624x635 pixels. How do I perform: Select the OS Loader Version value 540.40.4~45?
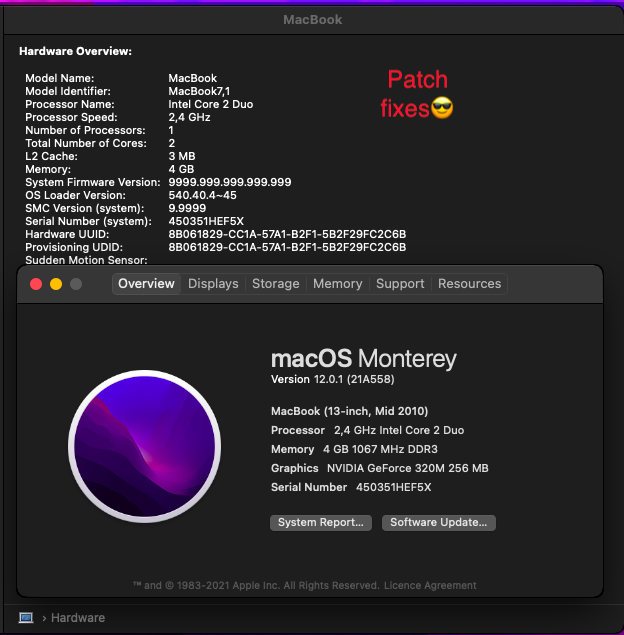[202, 195]
